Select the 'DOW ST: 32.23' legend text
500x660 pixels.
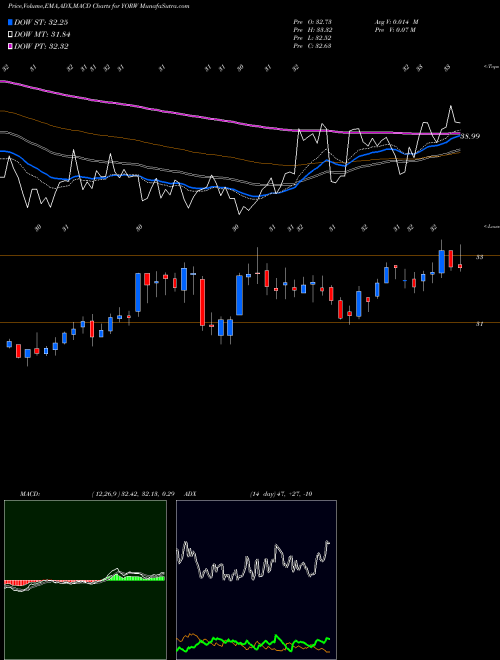click(x=41, y=22)
